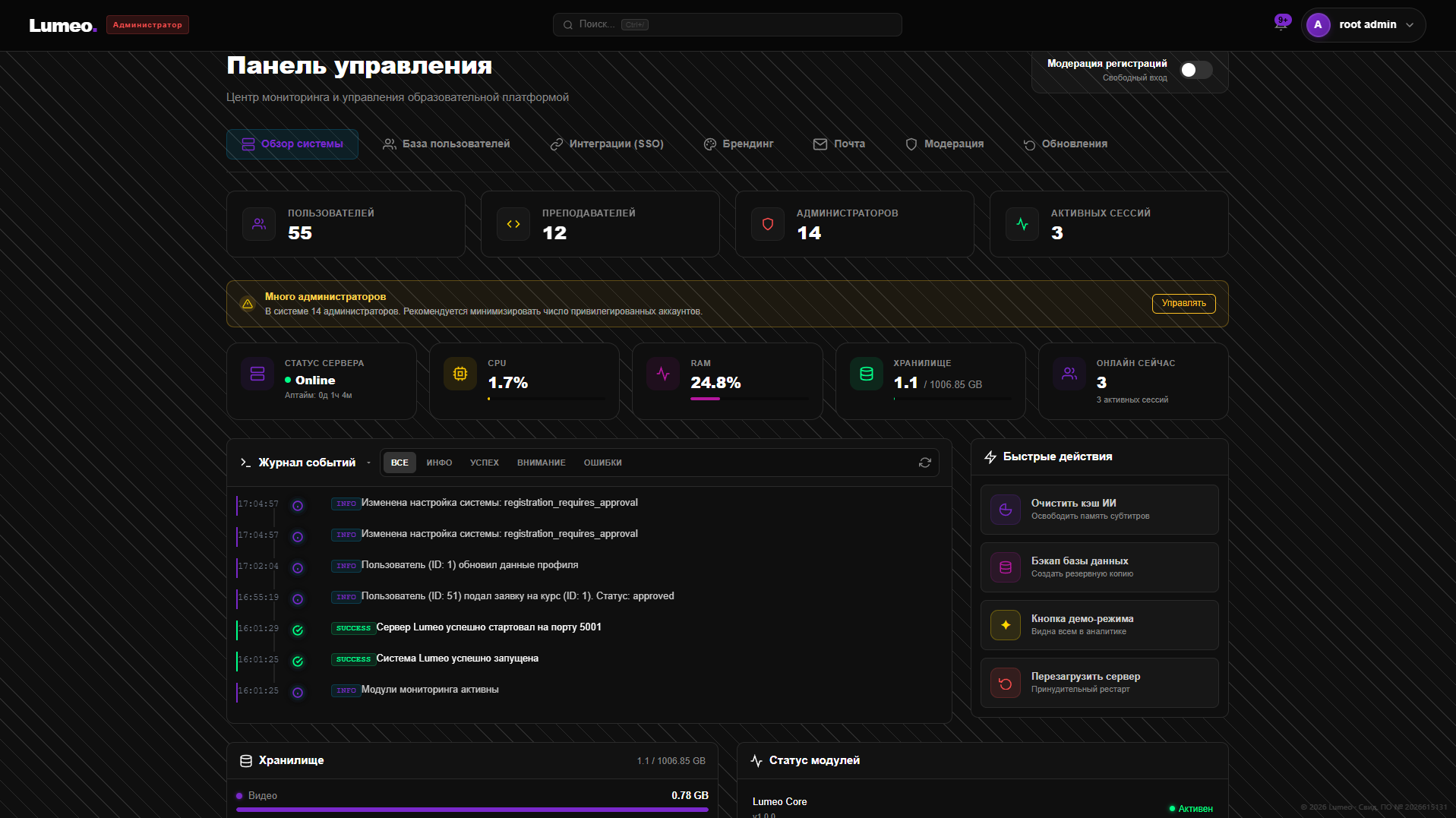The height and width of the screenshot is (818, 1456).
Task: Click the Администраторов shield icon
Action: (x=768, y=224)
